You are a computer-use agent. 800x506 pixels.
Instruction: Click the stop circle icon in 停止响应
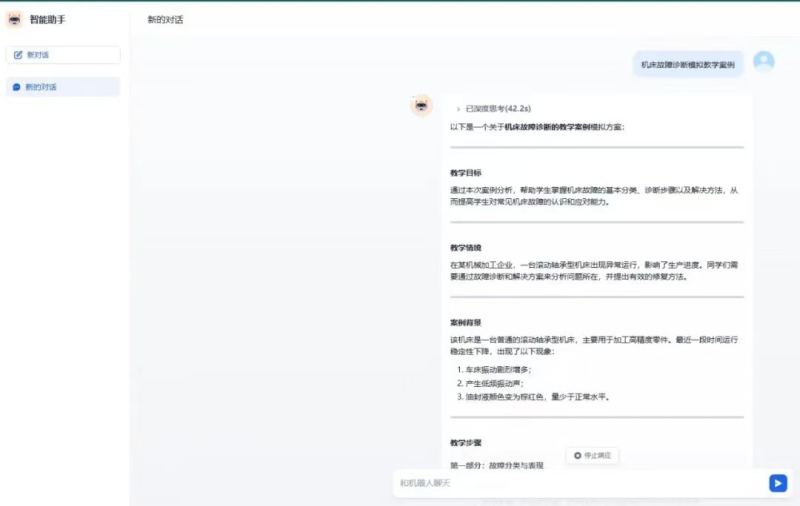577,456
